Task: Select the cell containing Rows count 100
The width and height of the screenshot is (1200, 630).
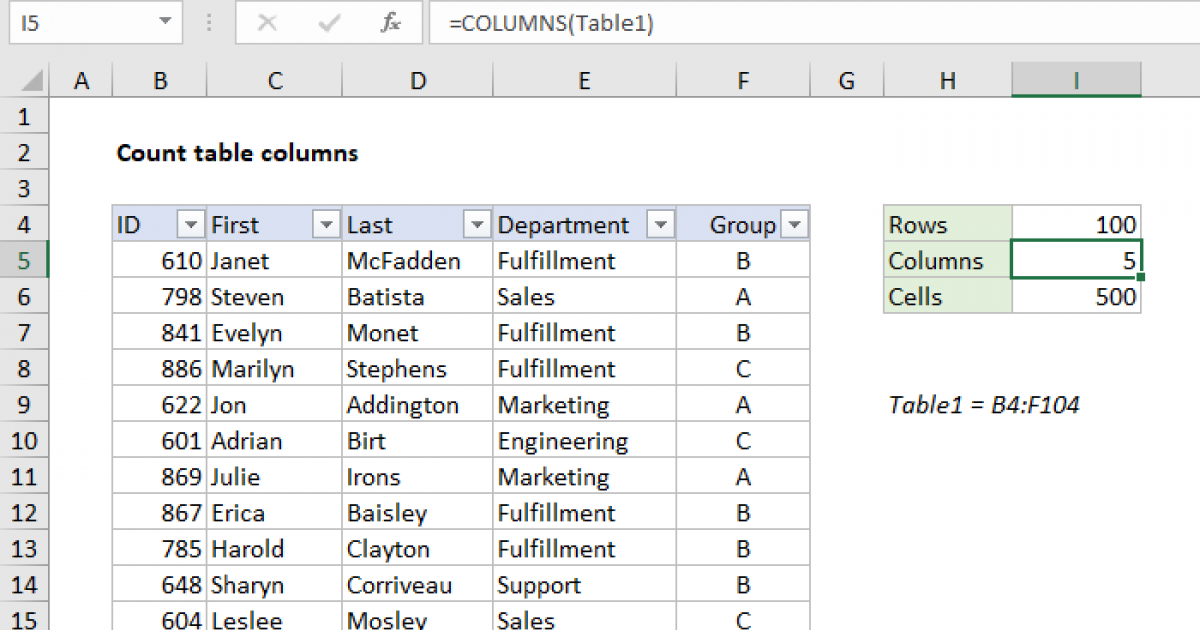Action: coord(1076,224)
